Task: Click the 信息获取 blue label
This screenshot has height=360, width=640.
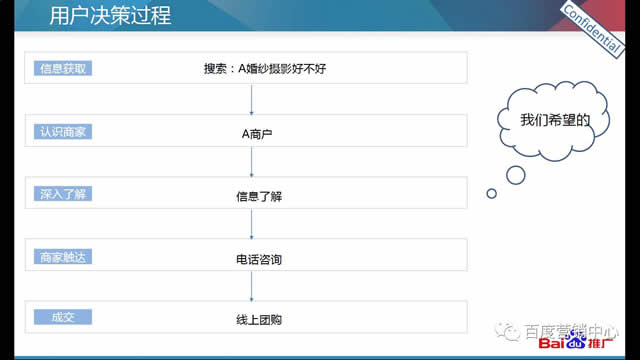Action: click(63, 68)
